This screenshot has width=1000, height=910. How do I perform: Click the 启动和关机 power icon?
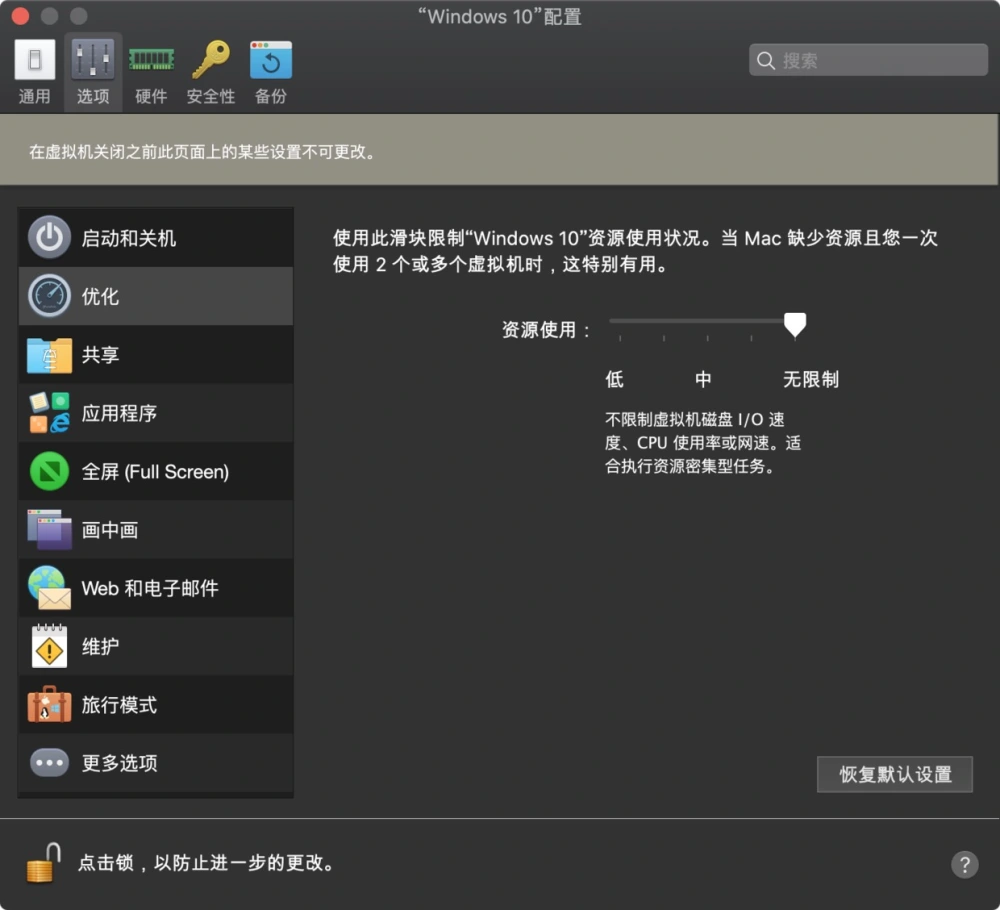pos(49,238)
